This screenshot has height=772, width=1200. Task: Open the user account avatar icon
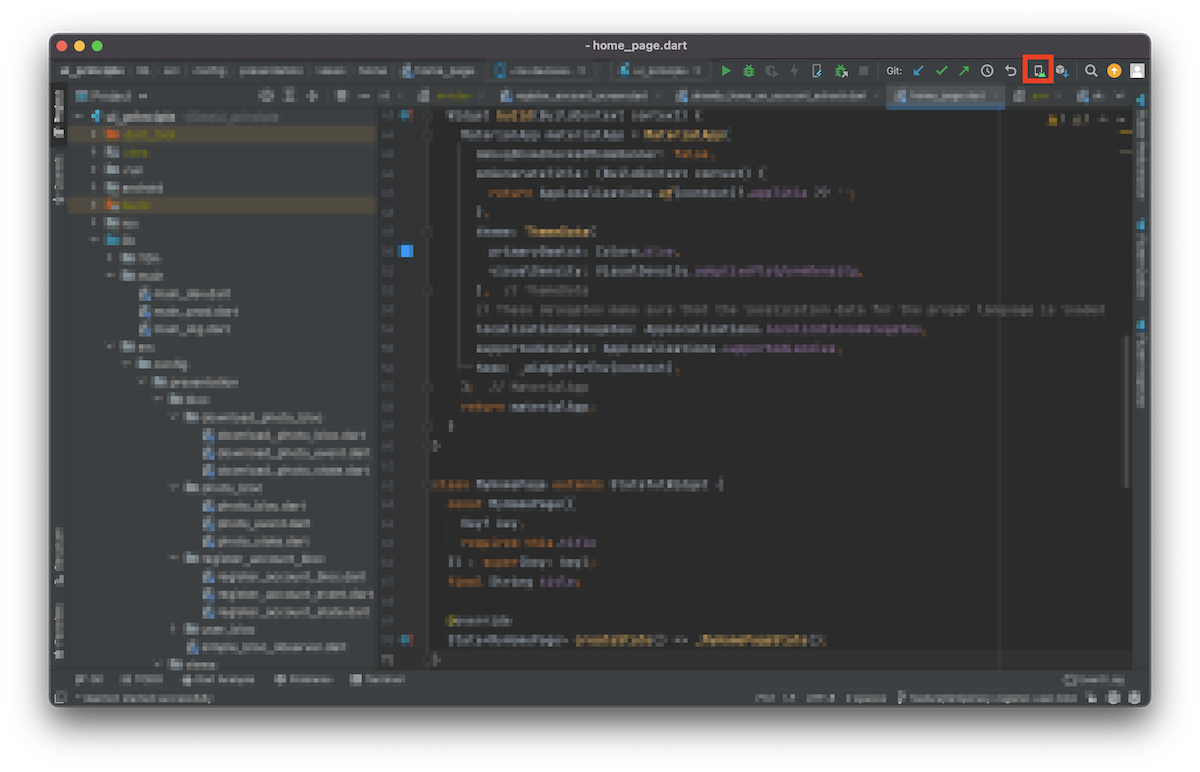1138,71
